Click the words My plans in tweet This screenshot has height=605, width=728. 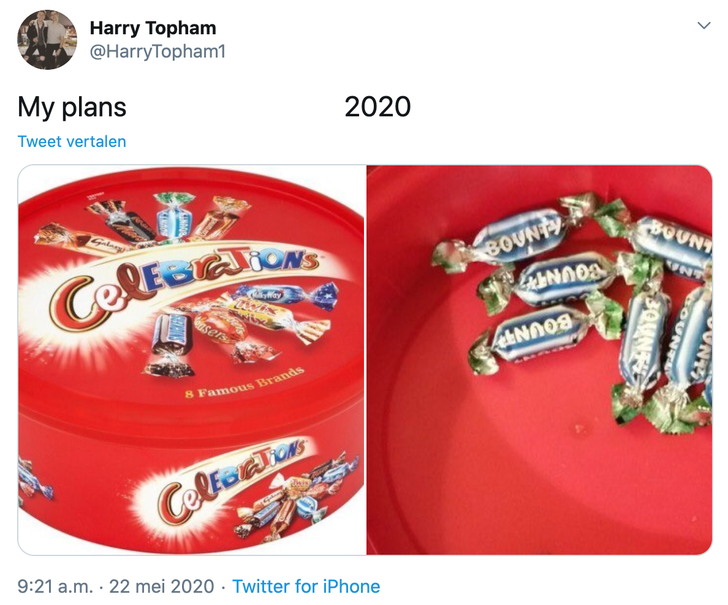click(x=72, y=107)
